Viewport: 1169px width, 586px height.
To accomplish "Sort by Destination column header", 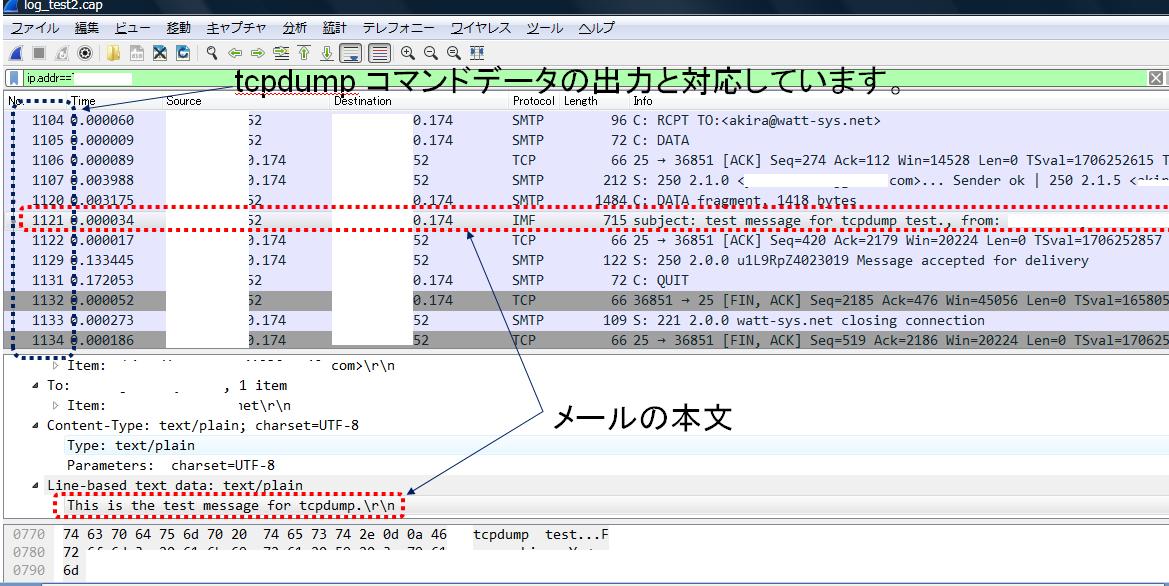I will 420,101.
